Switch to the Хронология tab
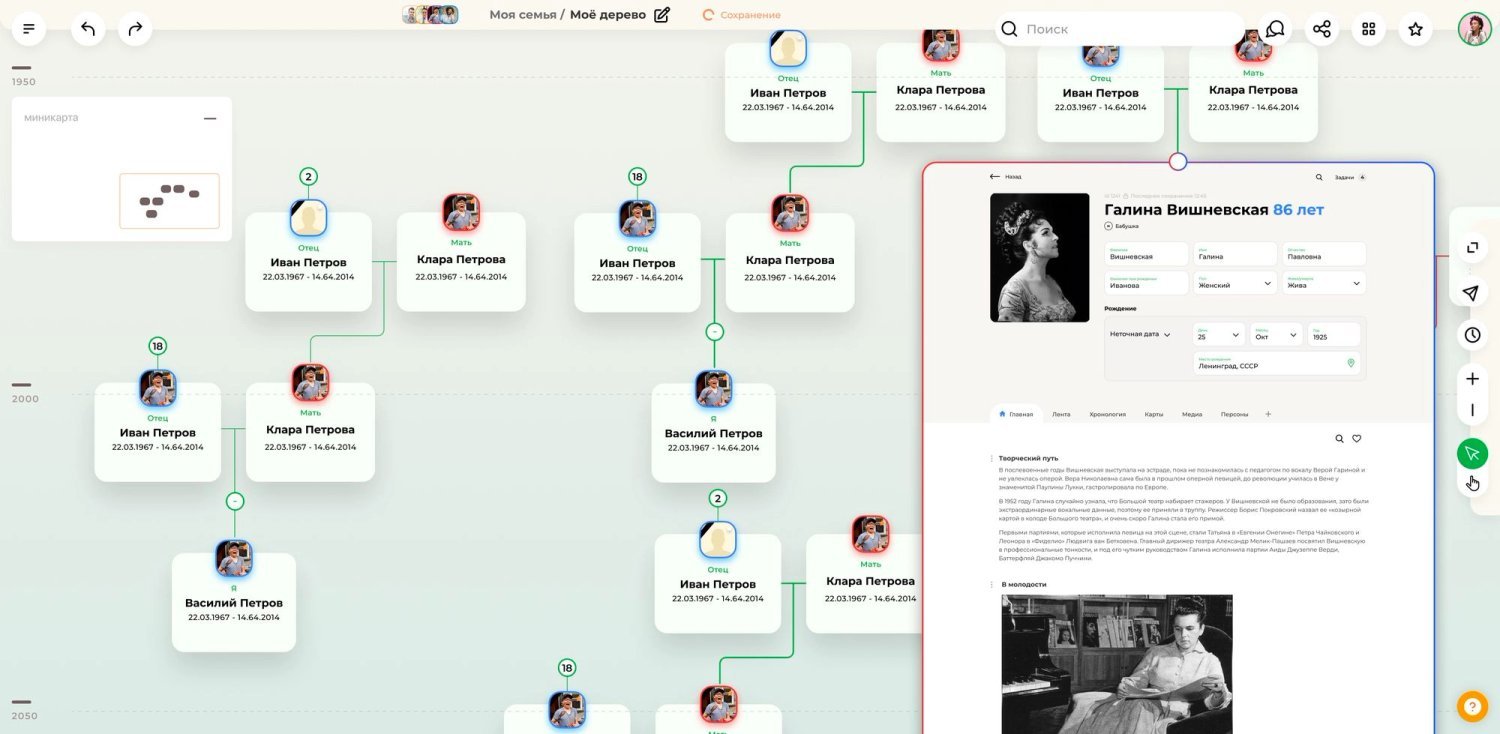1500x734 pixels. (x=1107, y=414)
